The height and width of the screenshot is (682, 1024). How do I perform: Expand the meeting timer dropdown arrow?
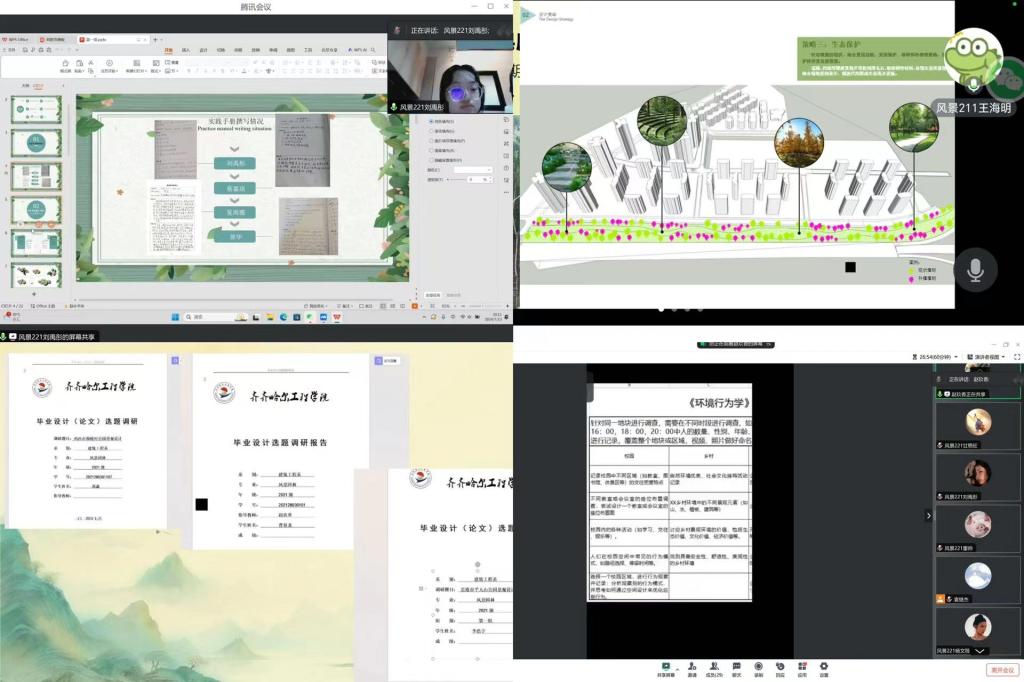point(958,357)
